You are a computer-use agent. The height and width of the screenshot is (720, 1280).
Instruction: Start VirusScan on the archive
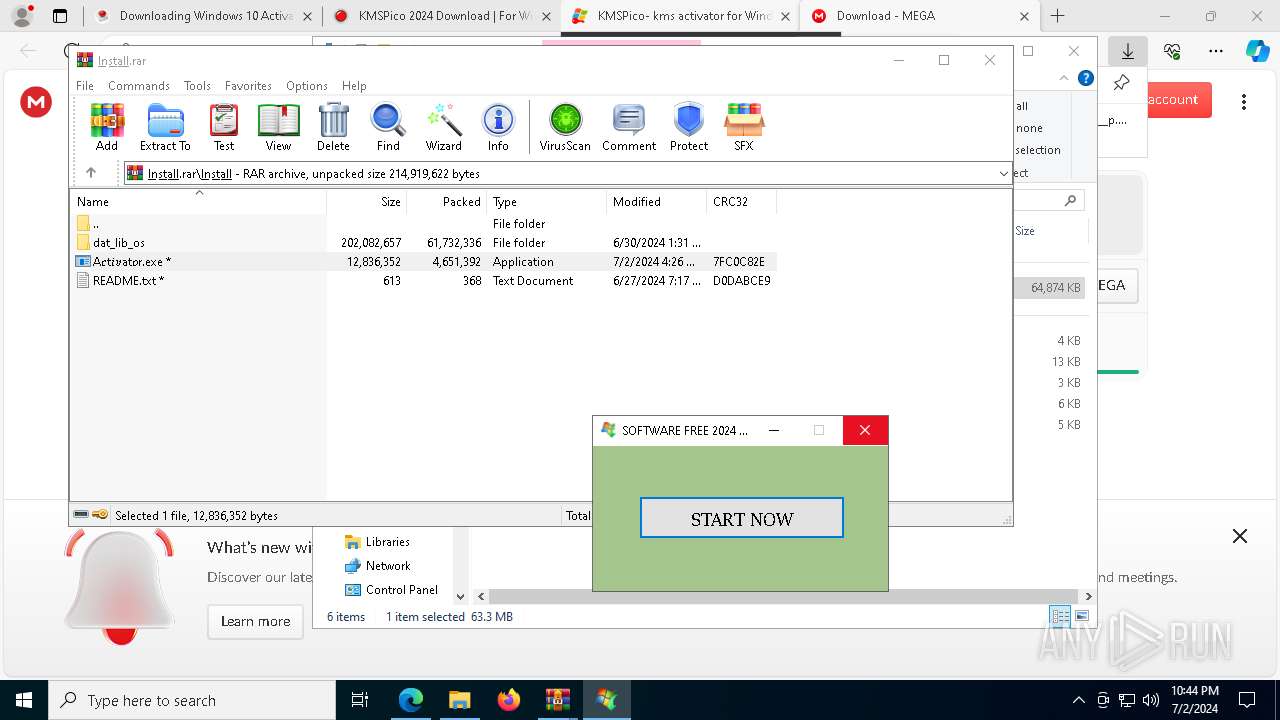pyautogui.click(x=565, y=127)
